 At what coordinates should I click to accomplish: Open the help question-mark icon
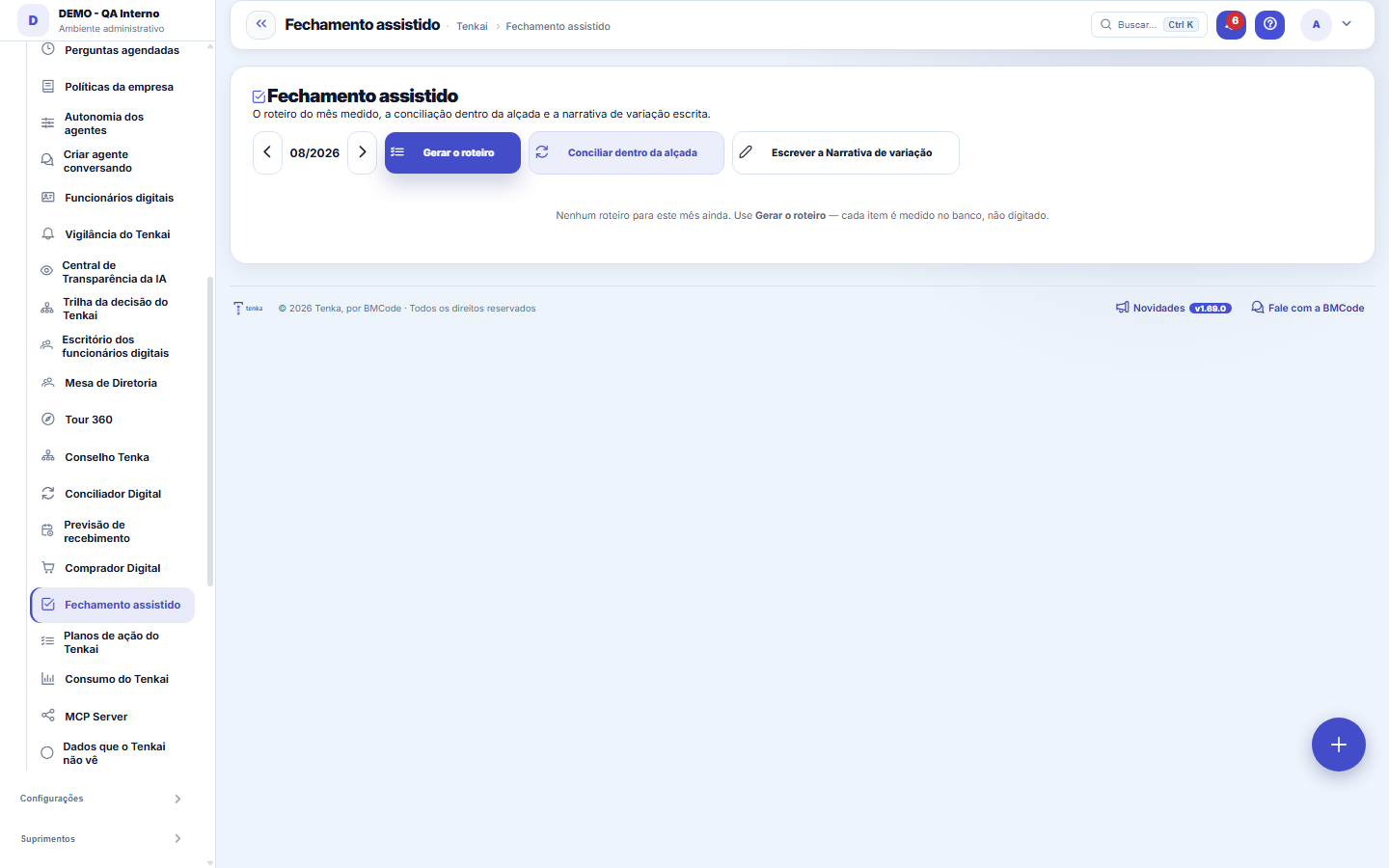pos(1269,24)
